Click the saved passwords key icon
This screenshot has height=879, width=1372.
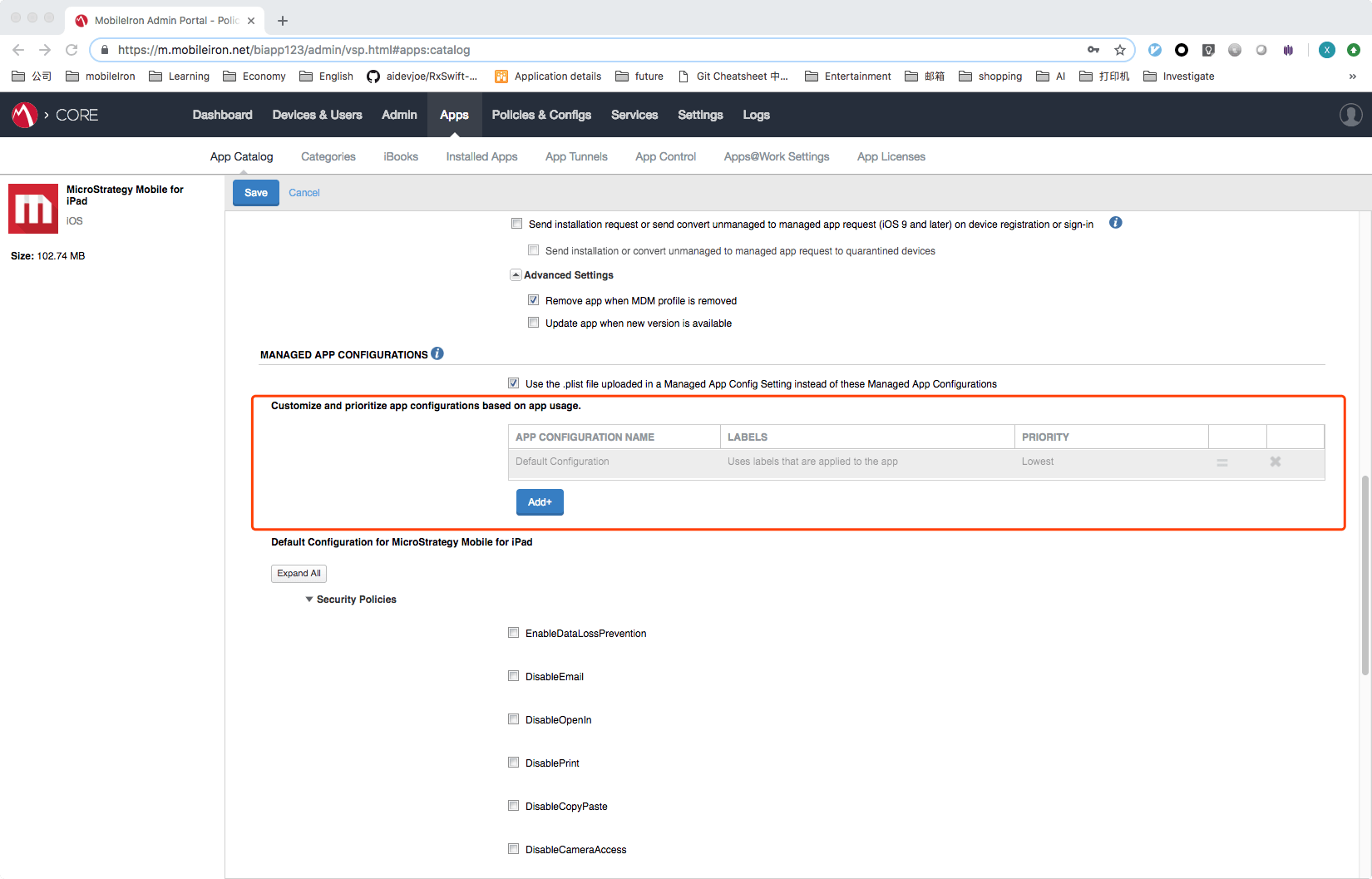[x=1093, y=50]
